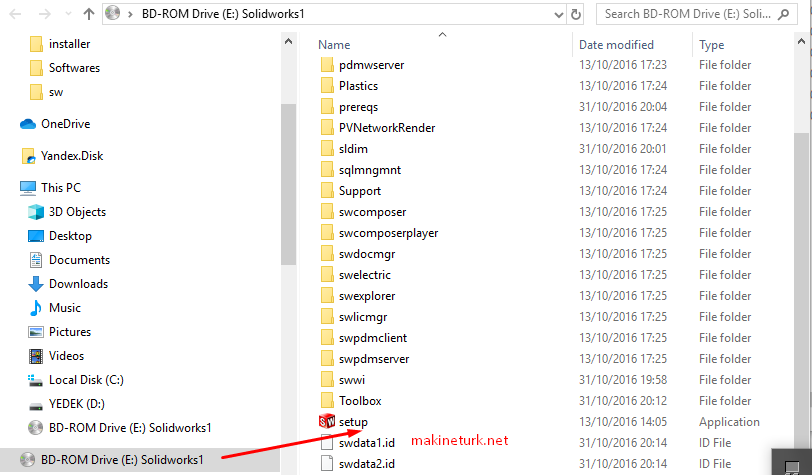The width and height of the screenshot is (812, 475).
Task: Click the search magnifier icon
Action: (x=784, y=14)
